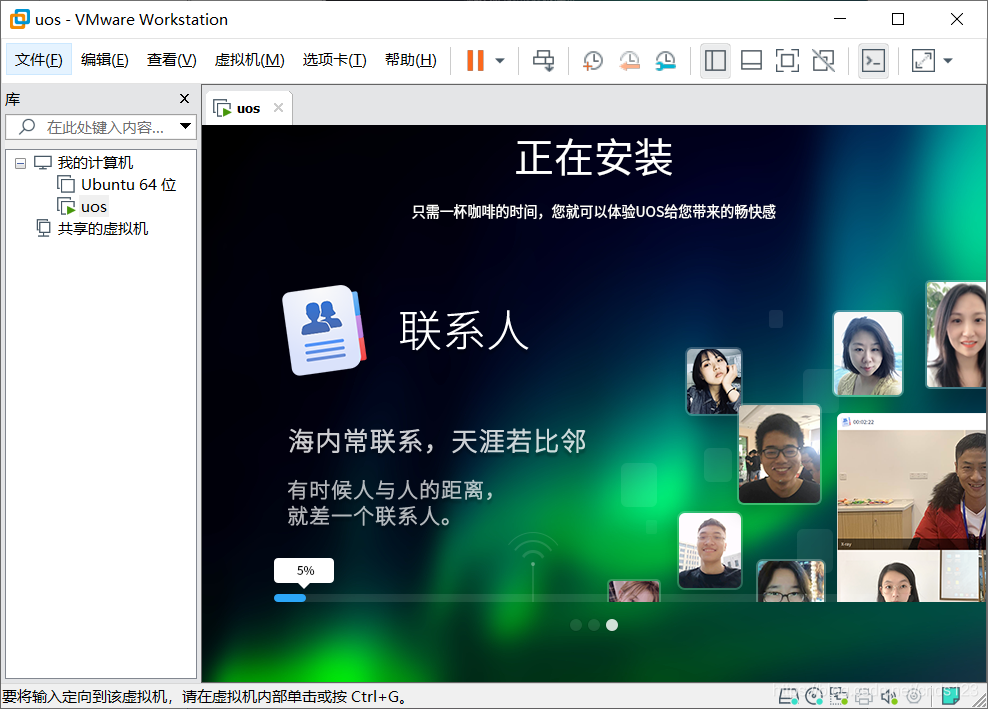This screenshot has width=988, height=709.
Task: Select the active third slideshow dot
Action: click(x=612, y=625)
